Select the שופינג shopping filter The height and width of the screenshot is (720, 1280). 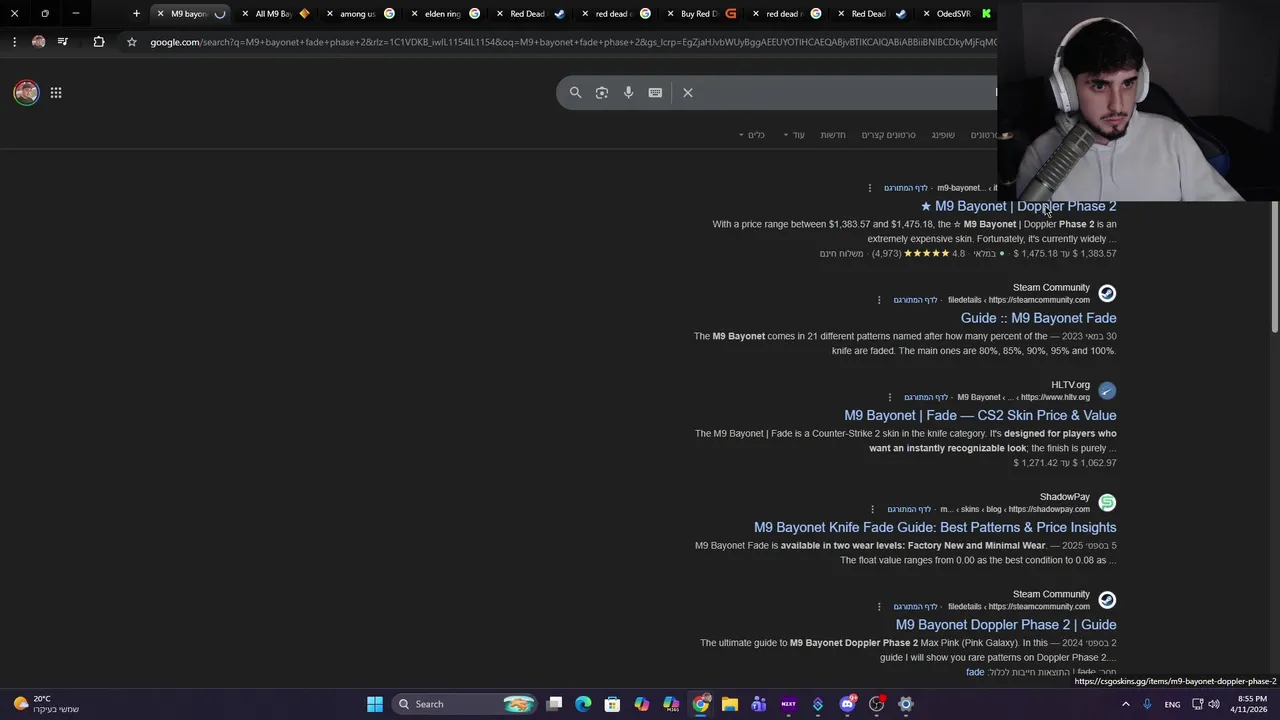point(943,135)
